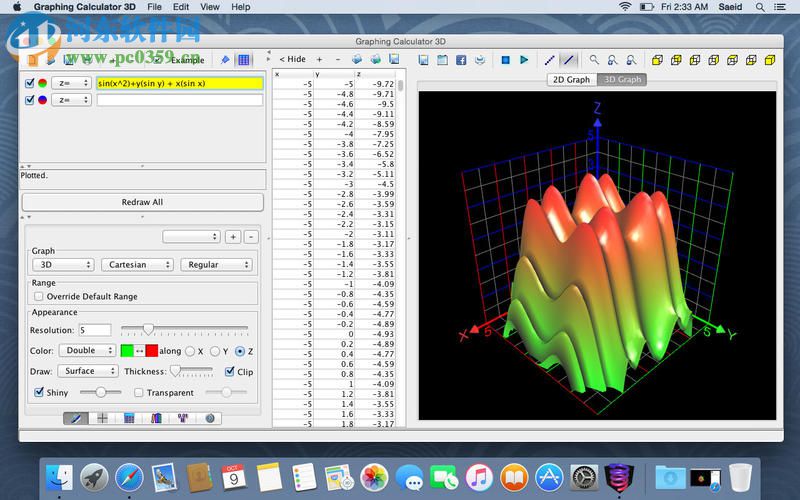Select the Y radio button for color along
800x500 pixels.
tap(215, 351)
